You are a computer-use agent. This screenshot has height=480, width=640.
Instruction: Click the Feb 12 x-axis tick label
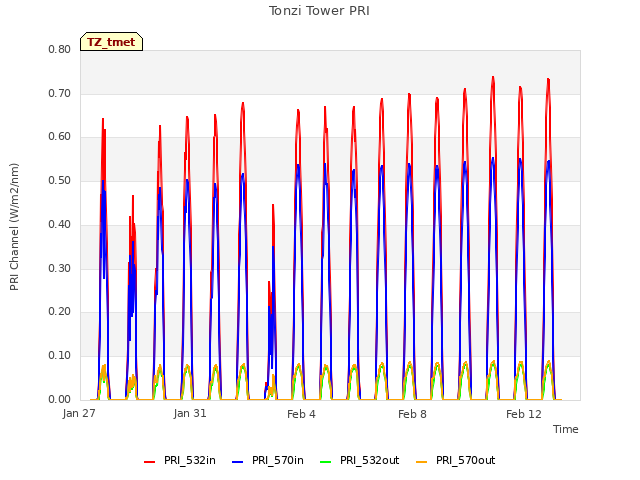tap(524, 414)
